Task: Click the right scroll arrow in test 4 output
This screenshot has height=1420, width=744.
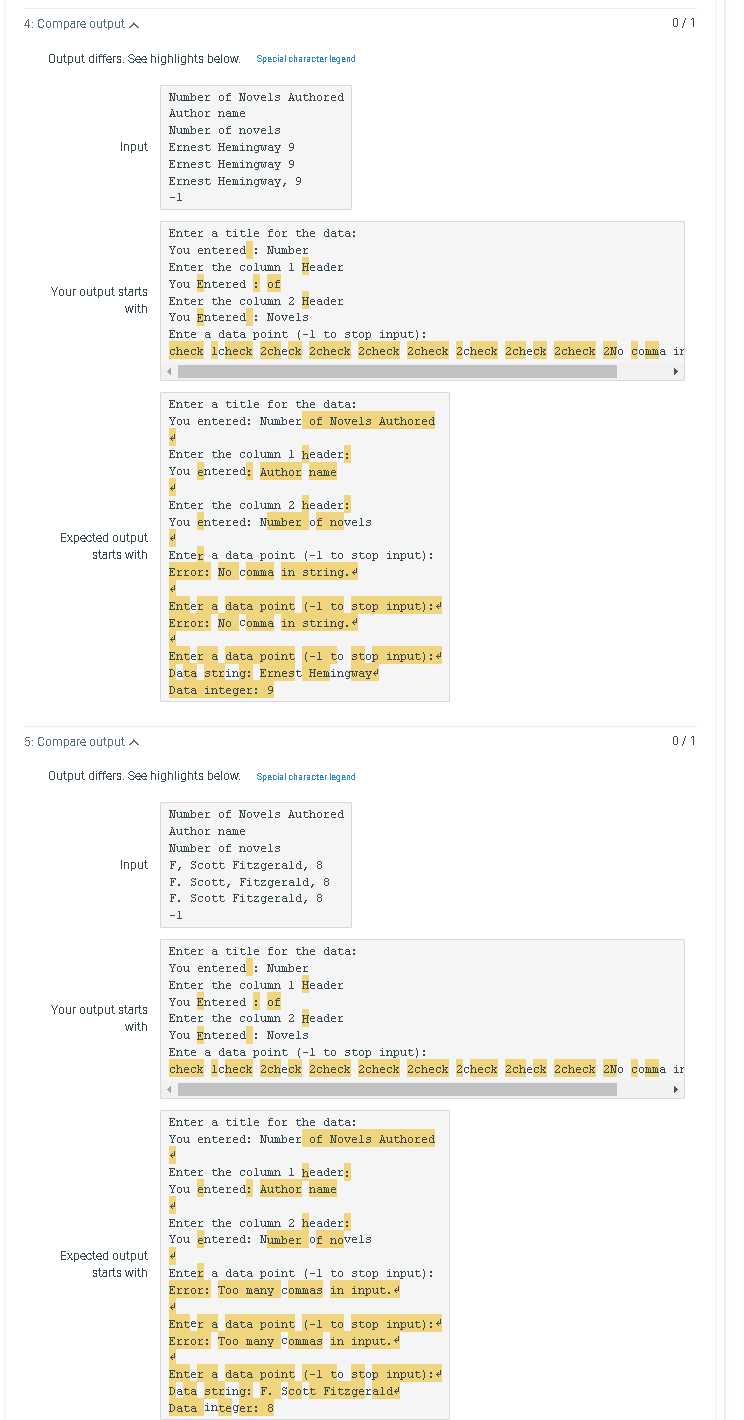Action: pos(676,371)
